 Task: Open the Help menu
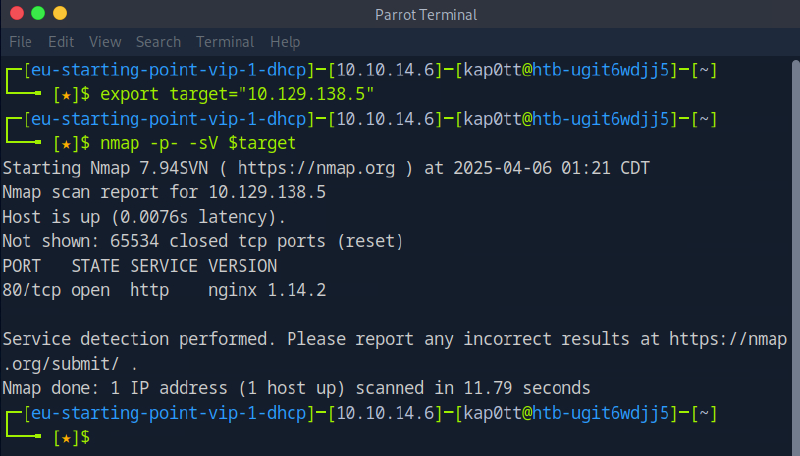285,42
